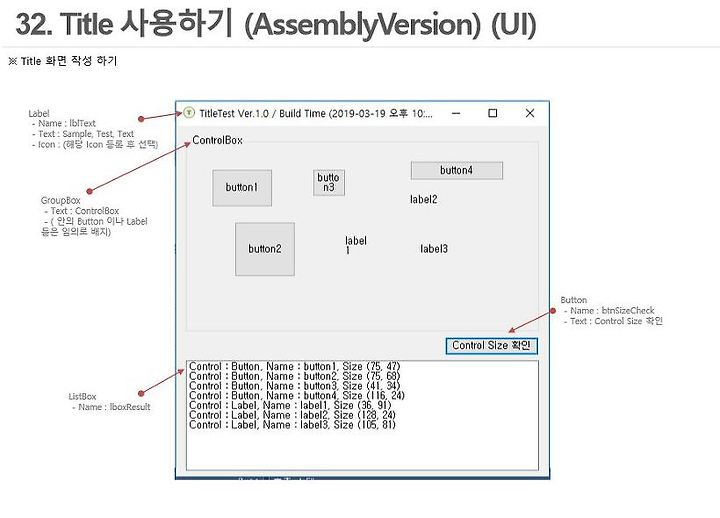Select the label2 text in ControlBox
720x518 pixels.
tap(423, 199)
